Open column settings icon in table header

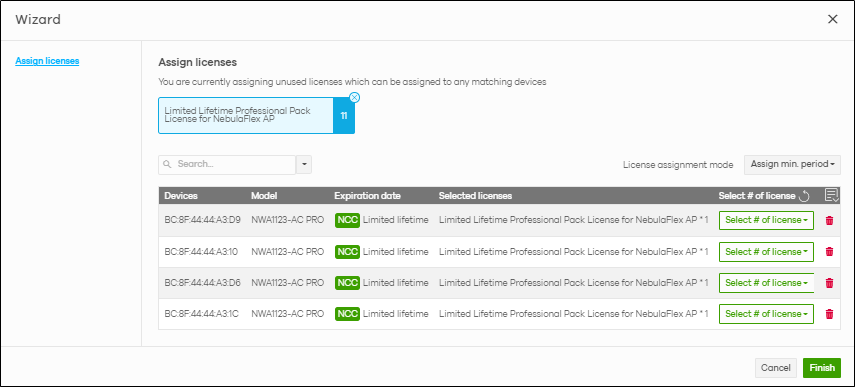832,195
